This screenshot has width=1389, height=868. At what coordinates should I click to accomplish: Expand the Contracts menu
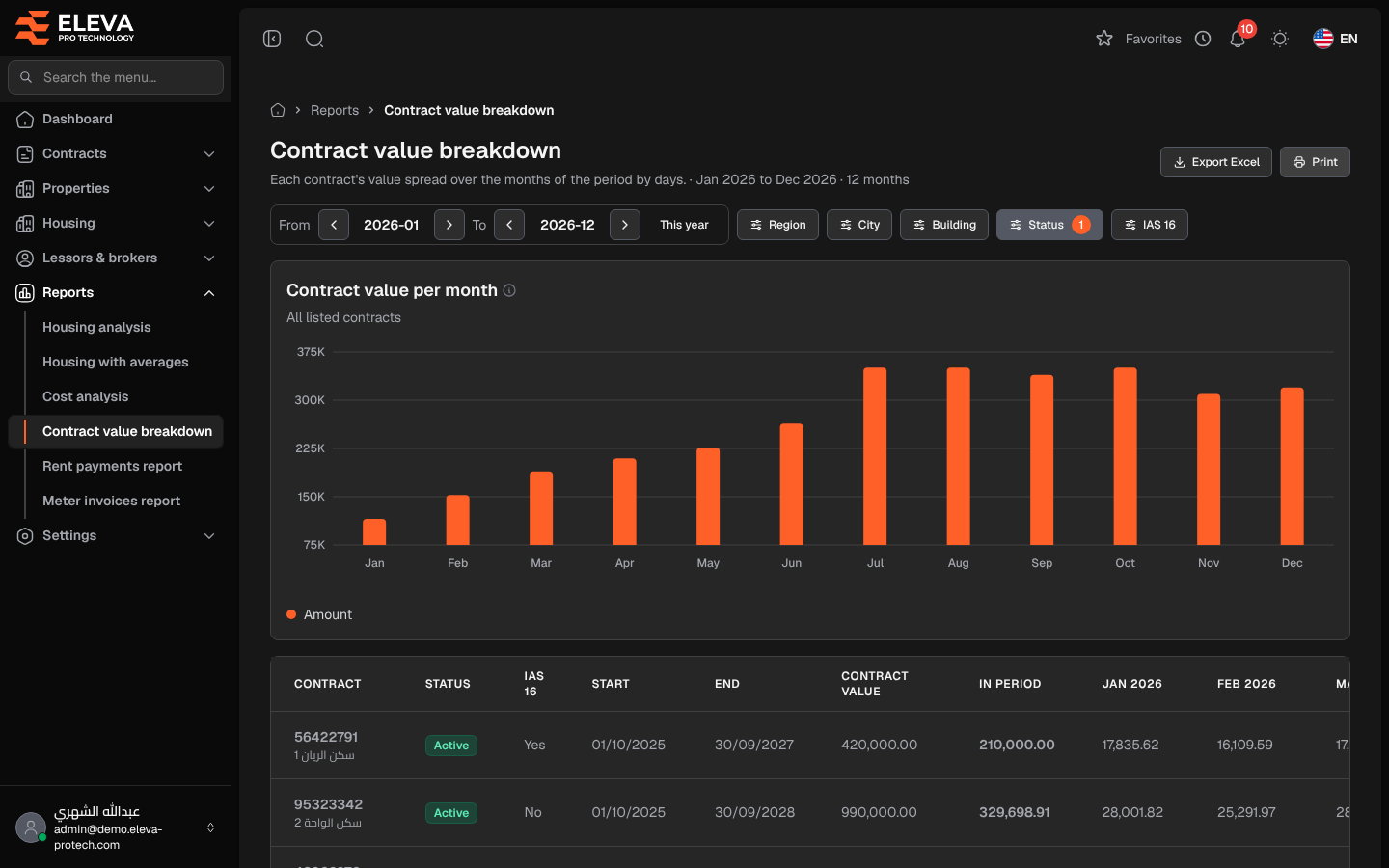[x=116, y=153]
